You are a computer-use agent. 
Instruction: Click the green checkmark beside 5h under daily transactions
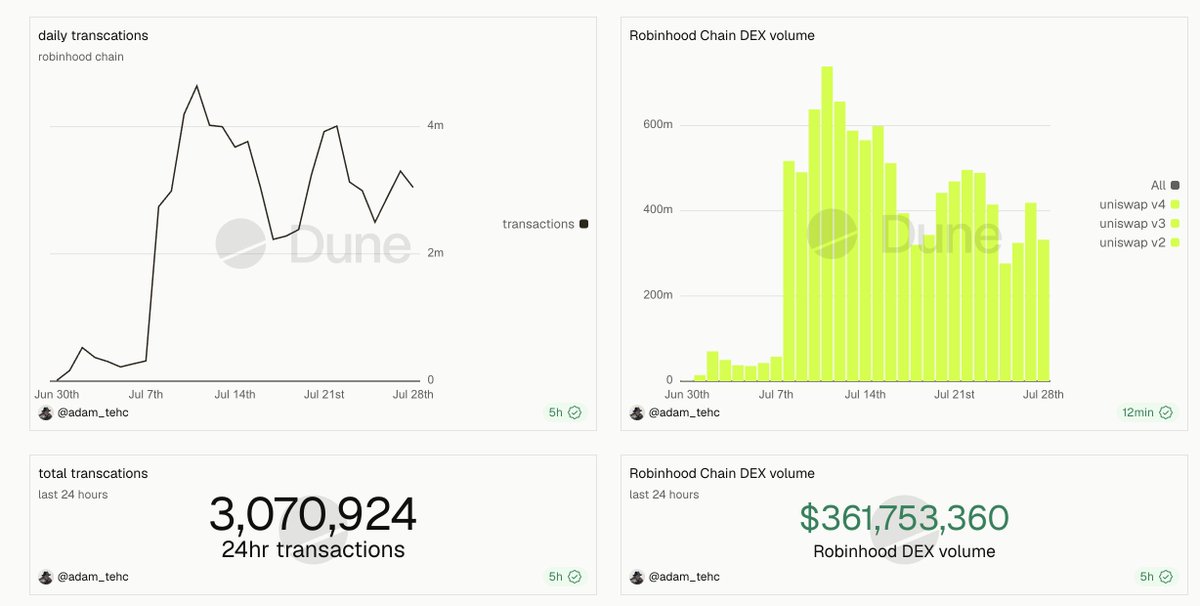[575, 412]
